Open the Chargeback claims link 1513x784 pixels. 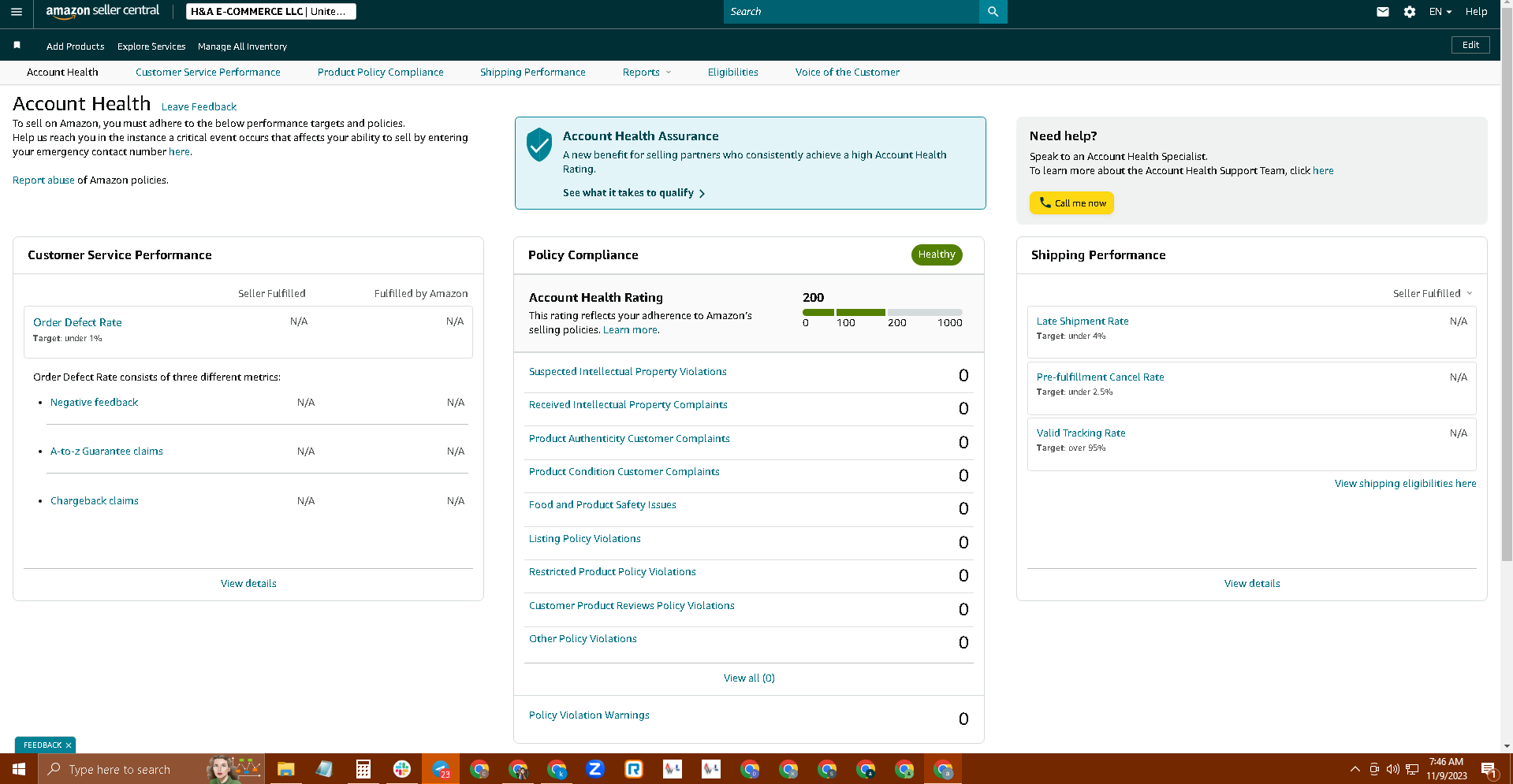coord(94,501)
